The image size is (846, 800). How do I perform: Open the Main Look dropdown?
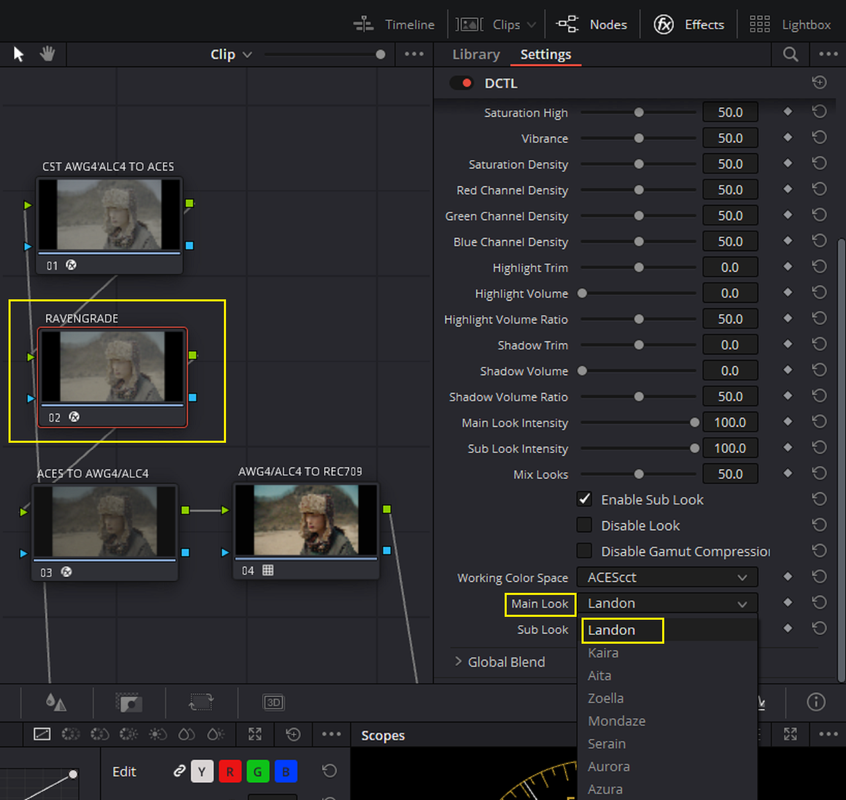pyautogui.click(x=667, y=603)
